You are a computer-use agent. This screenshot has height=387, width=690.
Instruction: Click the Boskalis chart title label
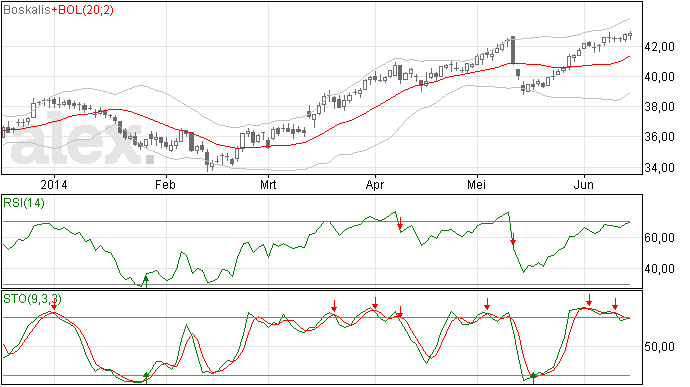tap(27, 10)
